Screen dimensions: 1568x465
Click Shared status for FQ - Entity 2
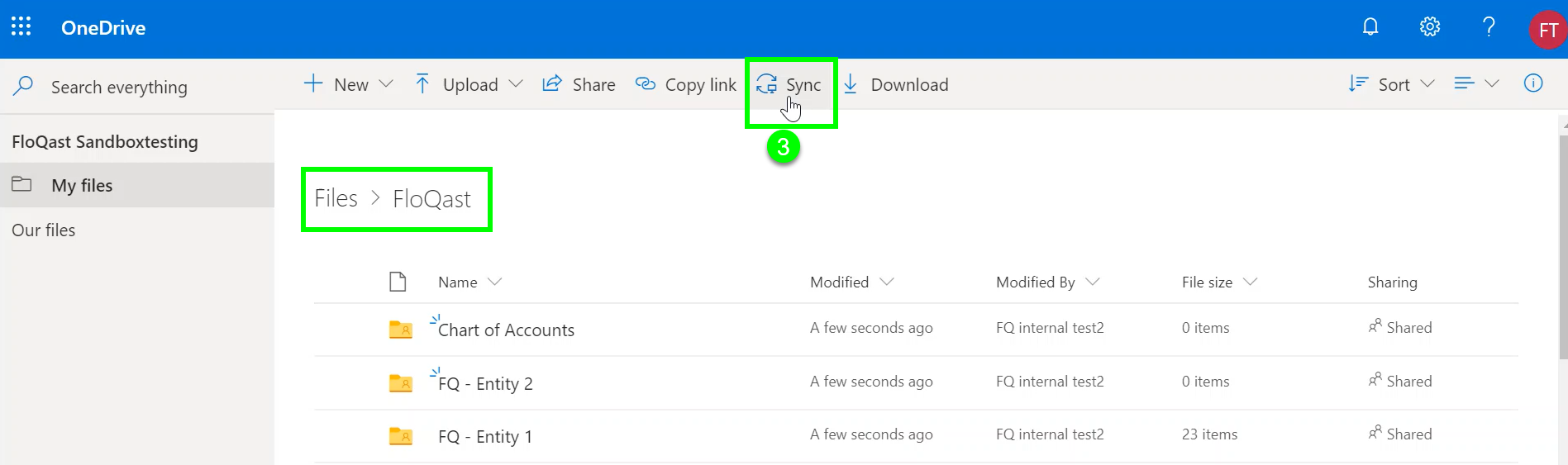[x=1409, y=381]
